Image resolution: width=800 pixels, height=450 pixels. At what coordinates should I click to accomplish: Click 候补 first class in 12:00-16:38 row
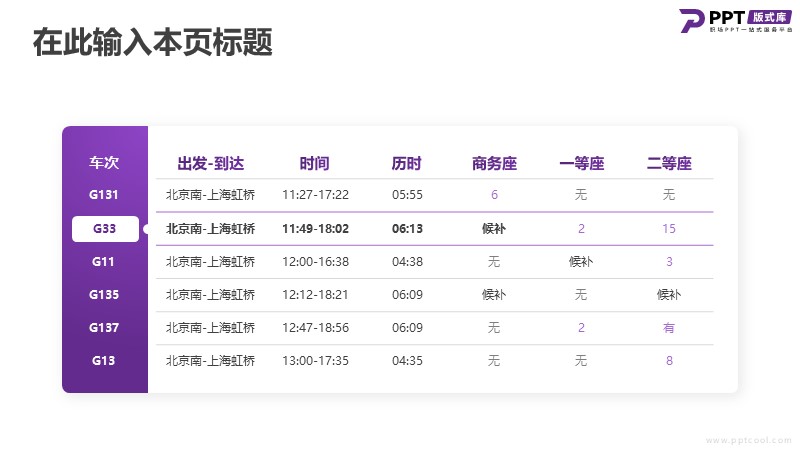coord(581,262)
